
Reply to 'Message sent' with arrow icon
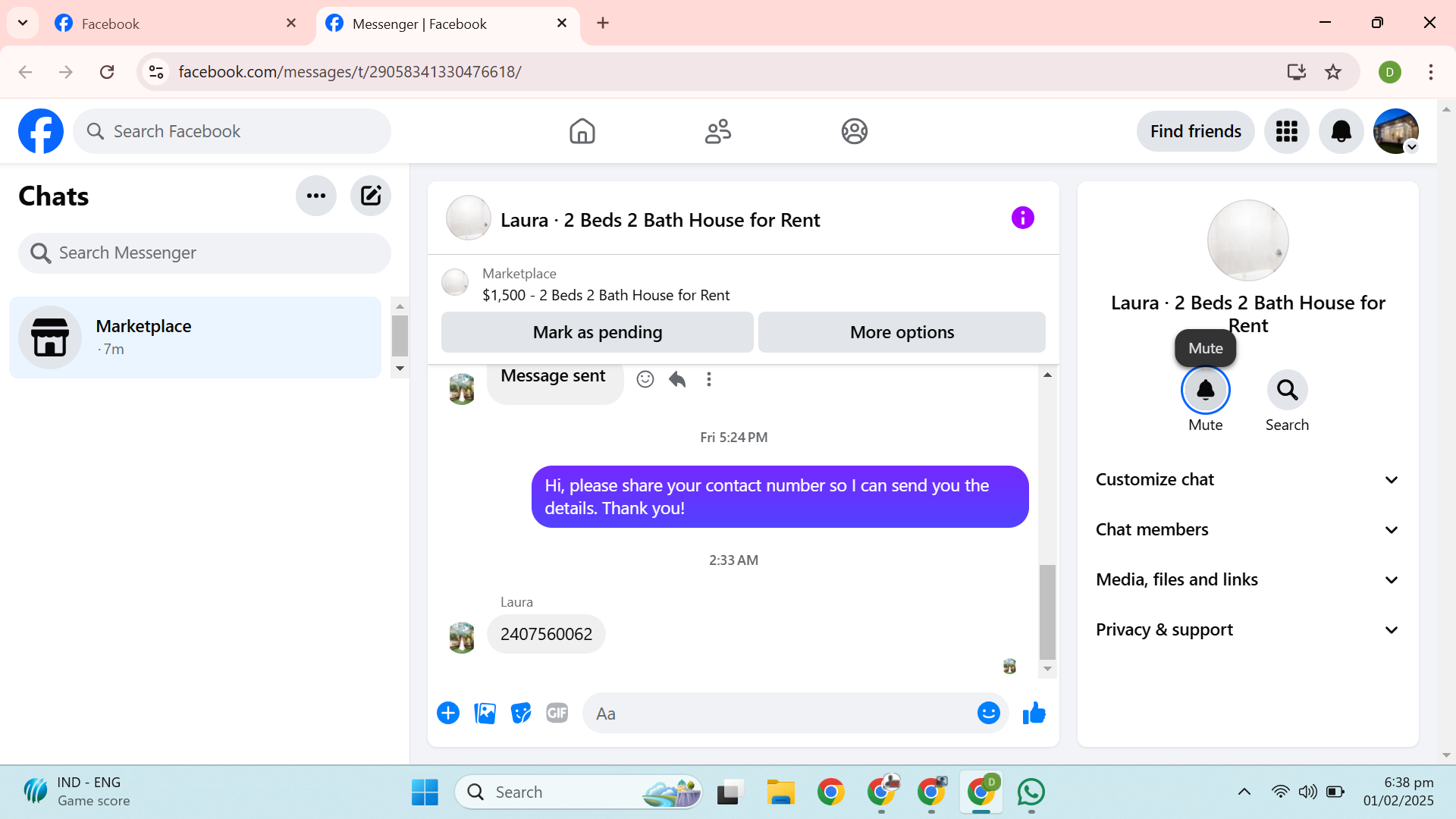pos(677,379)
